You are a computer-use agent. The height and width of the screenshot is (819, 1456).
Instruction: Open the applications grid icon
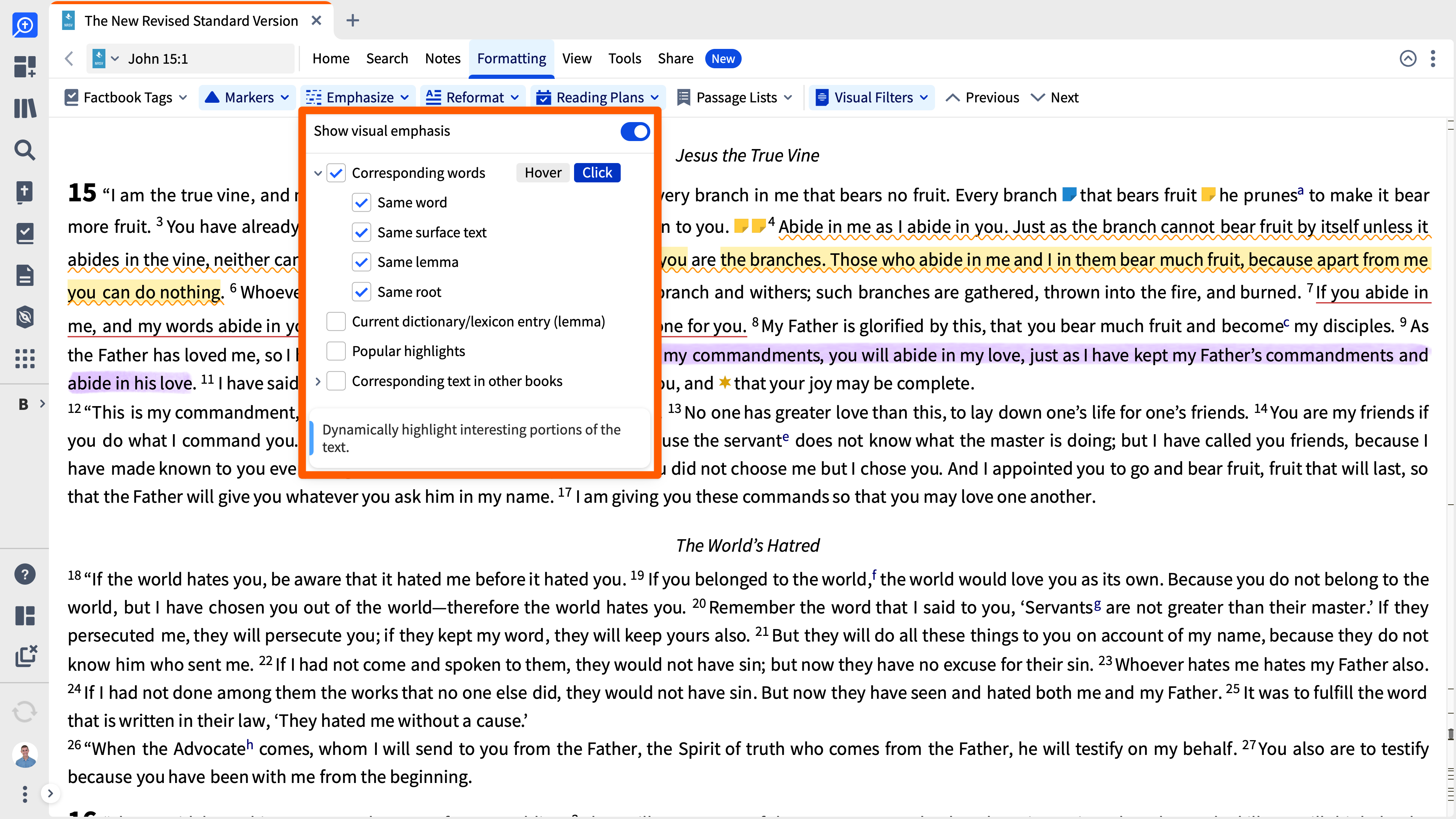[24, 358]
